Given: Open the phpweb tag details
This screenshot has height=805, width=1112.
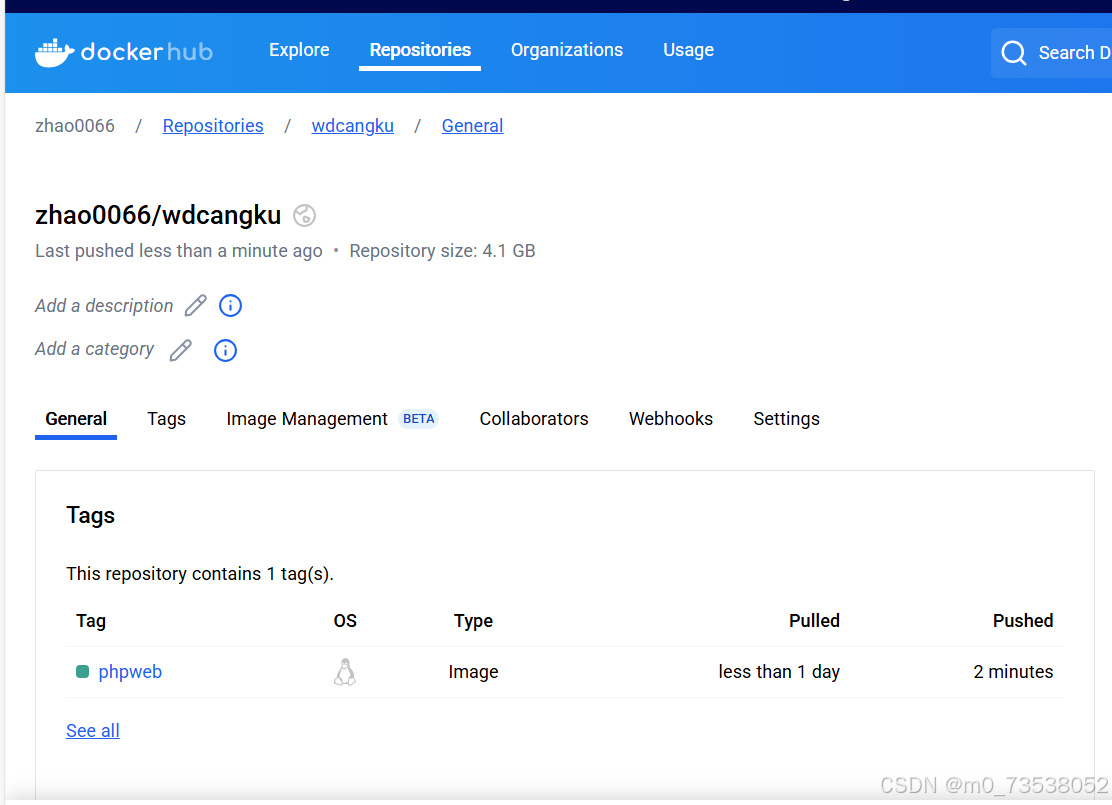Looking at the screenshot, I should [x=130, y=671].
